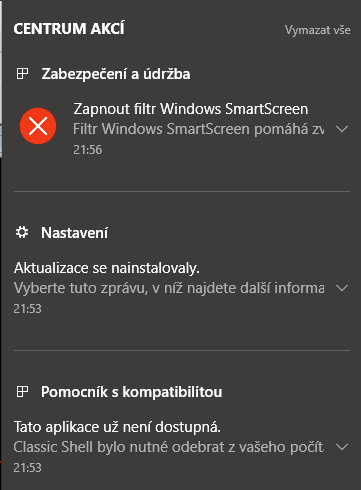This screenshot has height=490, width=361.
Task: Click the red X SmartScreen warning icon
Action: click(38, 126)
